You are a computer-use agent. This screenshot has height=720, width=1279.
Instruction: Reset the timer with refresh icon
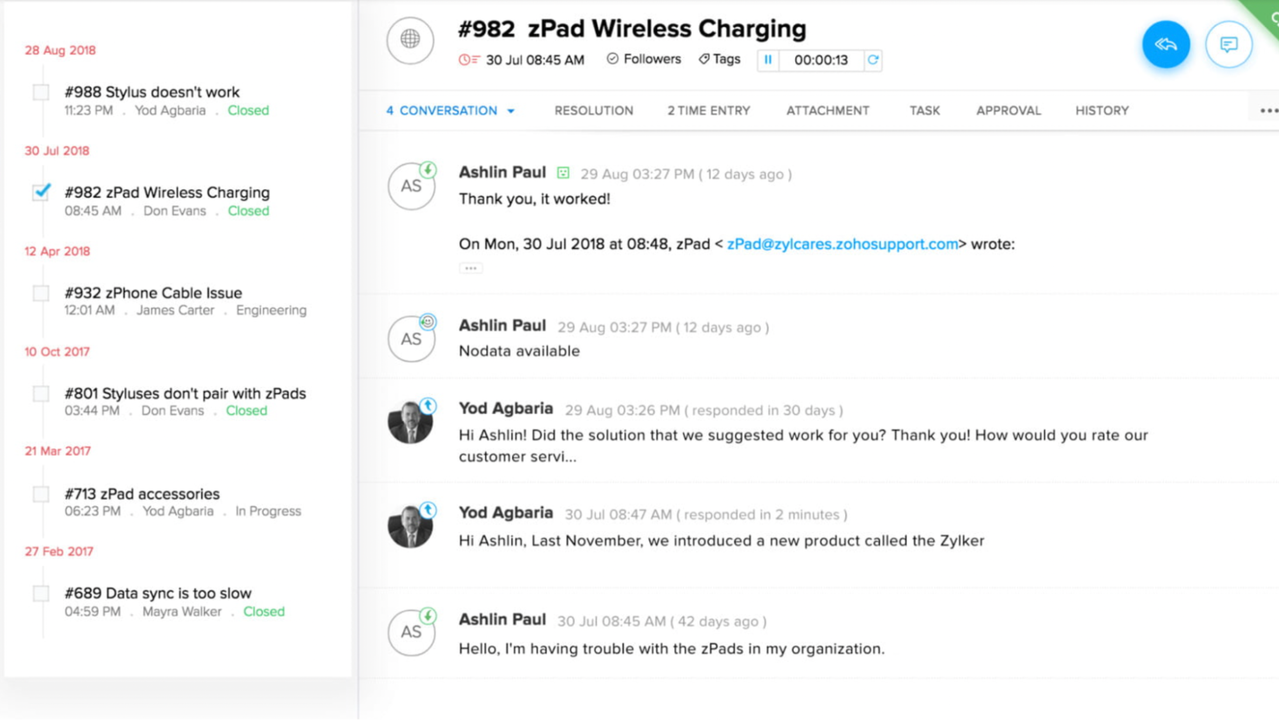pyautogui.click(x=873, y=60)
